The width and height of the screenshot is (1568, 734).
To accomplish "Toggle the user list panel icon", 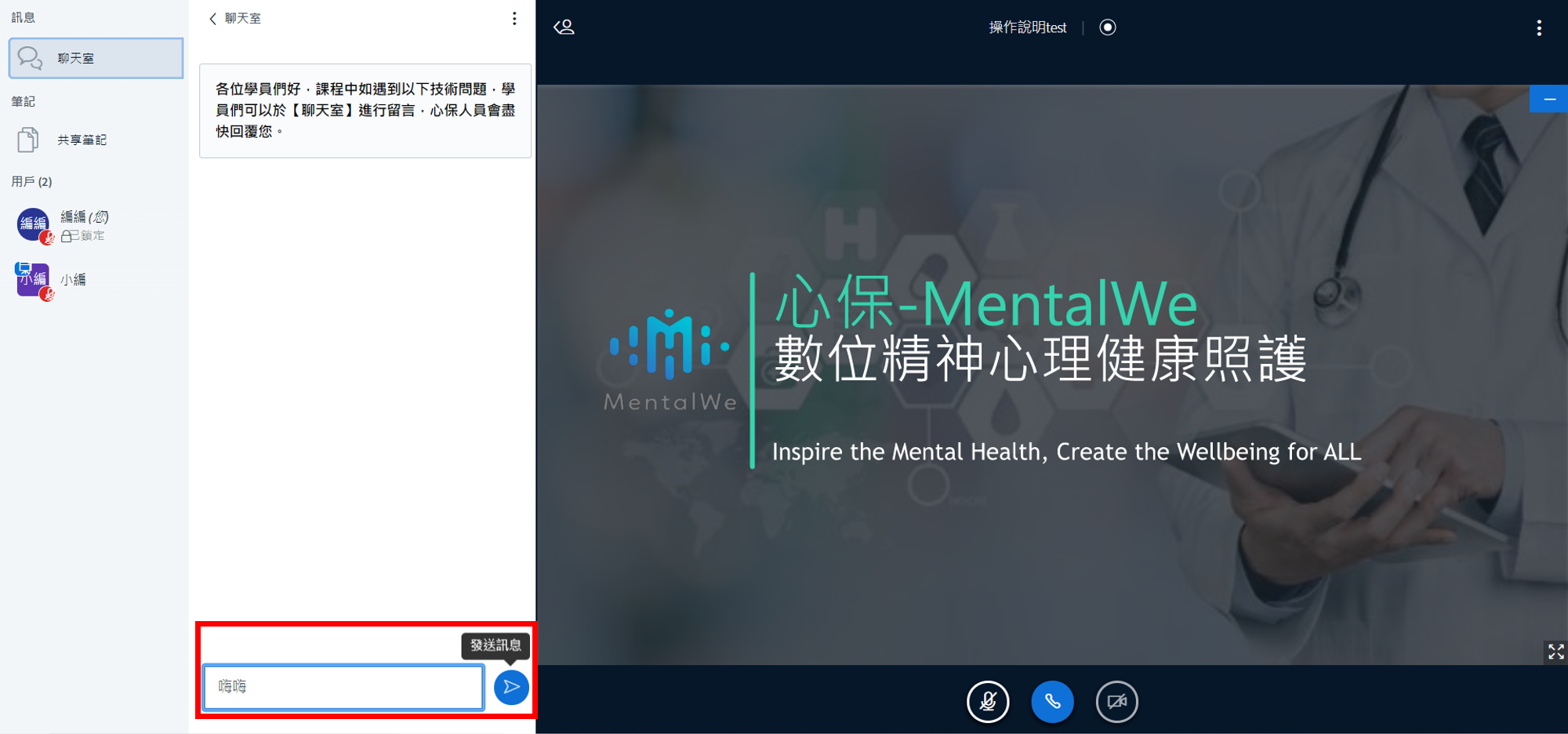I will click(x=564, y=27).
